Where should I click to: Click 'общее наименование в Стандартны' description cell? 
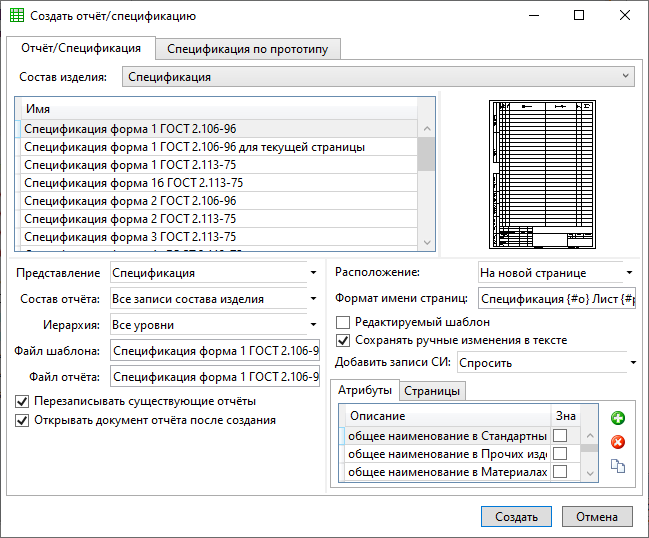coord(447,436)
